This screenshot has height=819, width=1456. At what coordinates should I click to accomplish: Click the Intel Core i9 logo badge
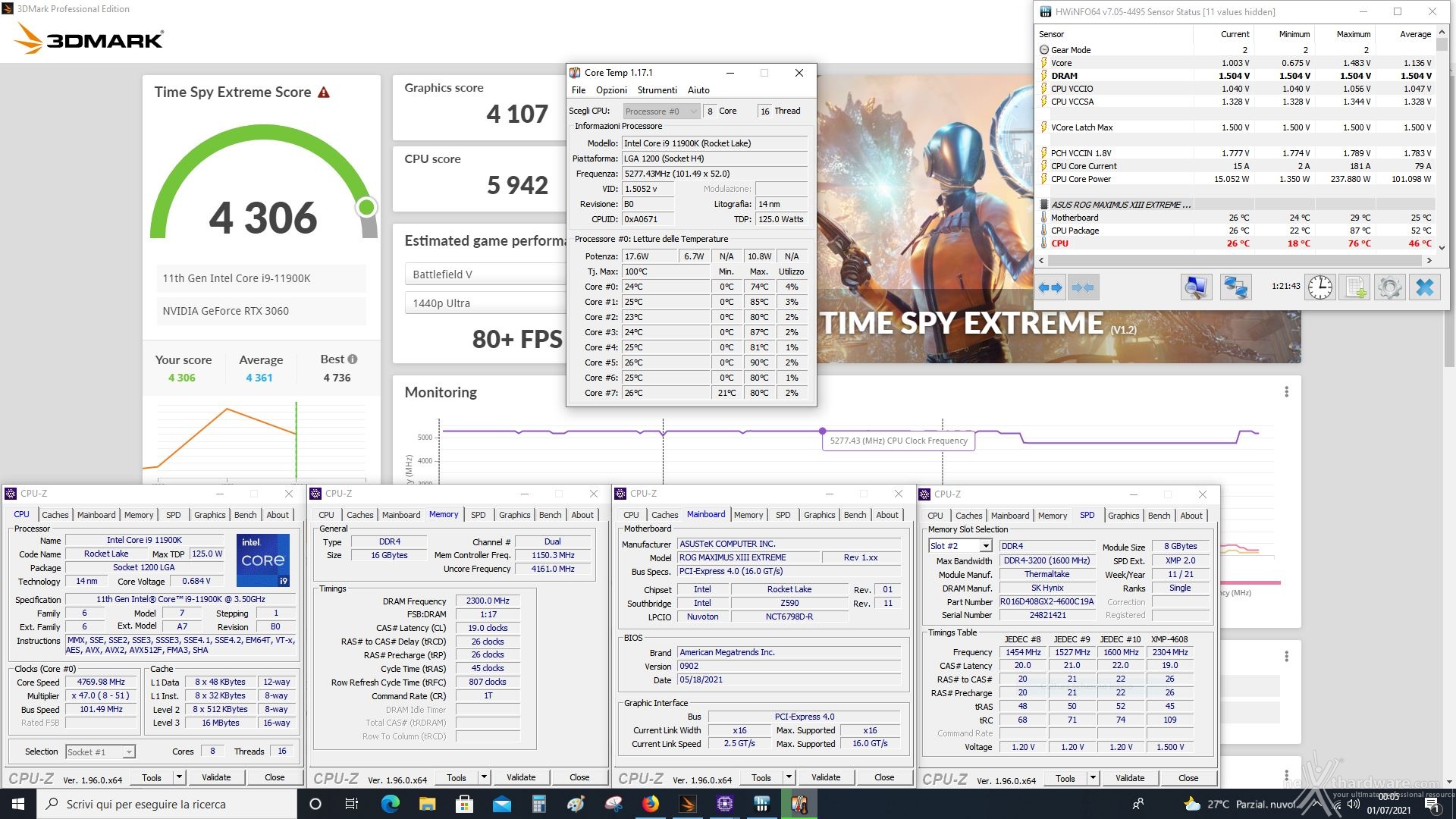[x=262, y=560]
